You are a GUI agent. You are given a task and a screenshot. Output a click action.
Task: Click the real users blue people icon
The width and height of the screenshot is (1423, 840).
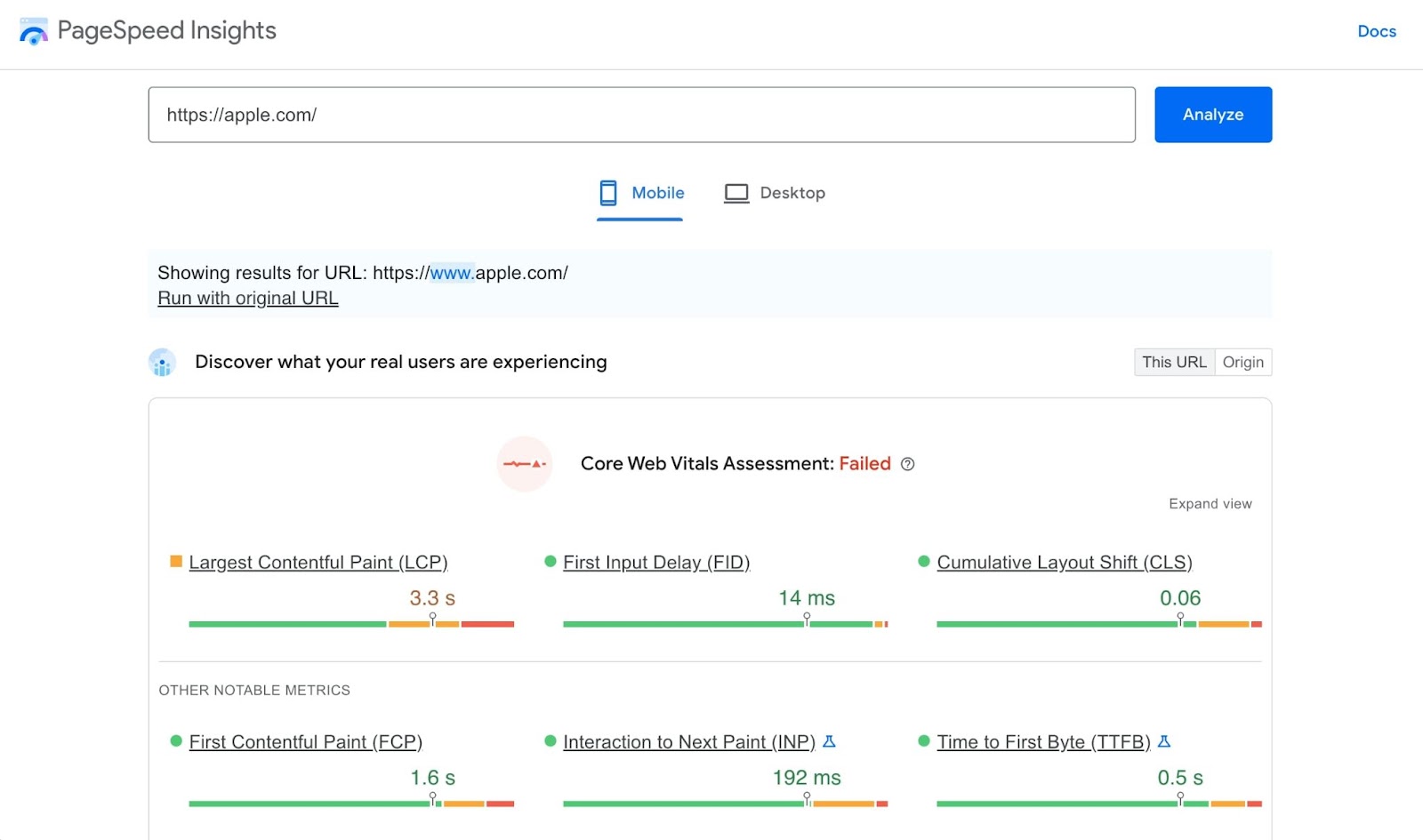162,363
